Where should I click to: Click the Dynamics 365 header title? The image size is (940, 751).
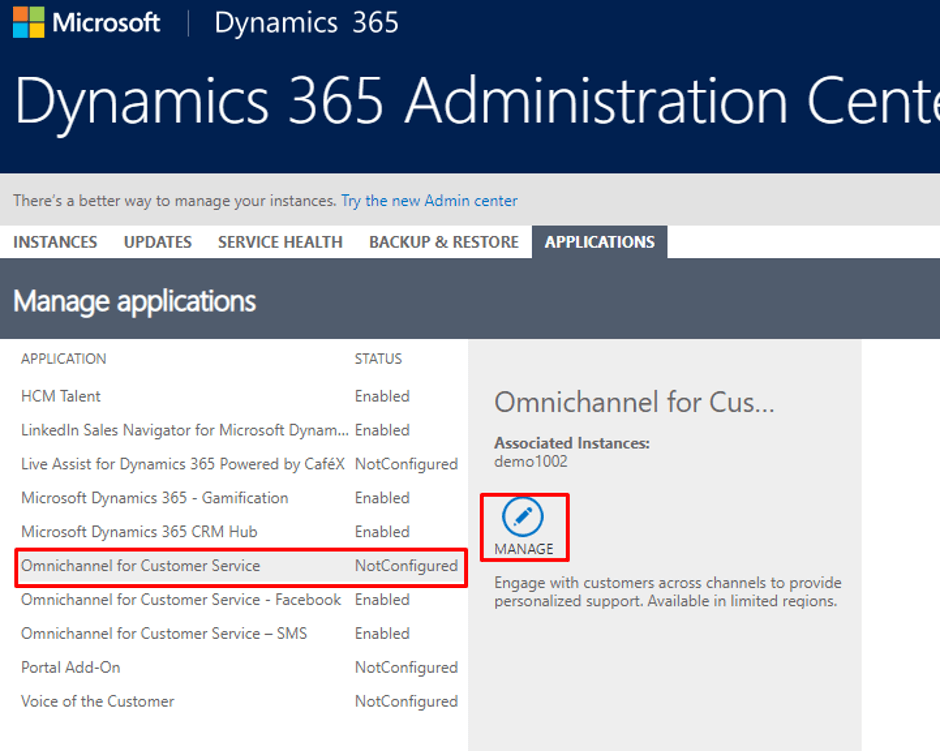[x=306, y=23]
